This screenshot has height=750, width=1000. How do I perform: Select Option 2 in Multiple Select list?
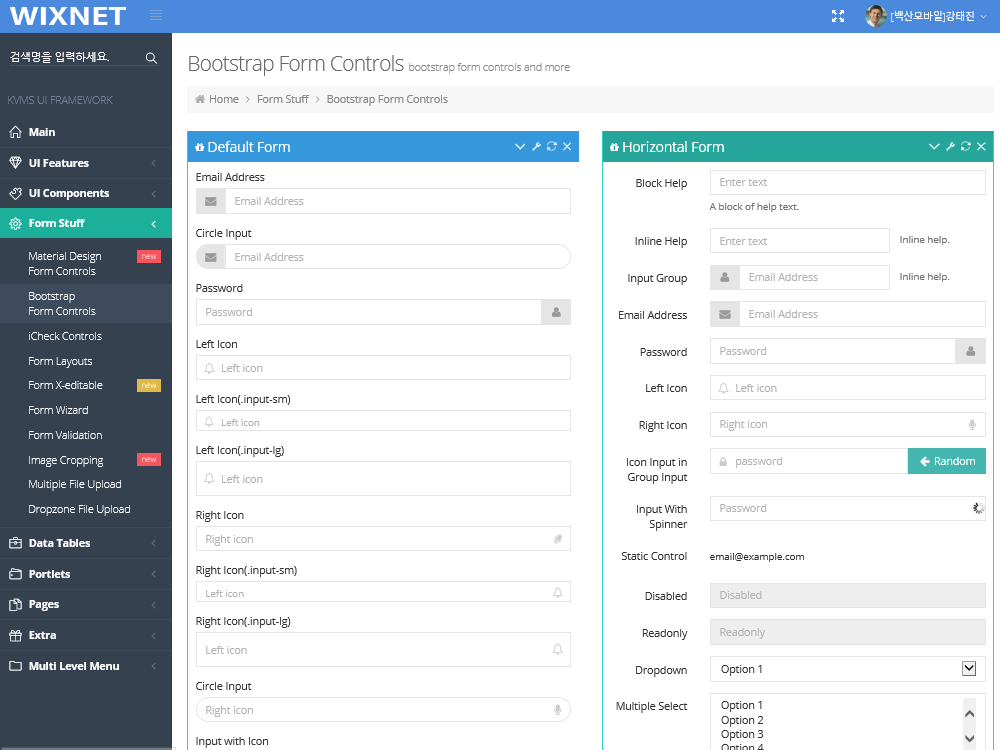tap(742, 720)
